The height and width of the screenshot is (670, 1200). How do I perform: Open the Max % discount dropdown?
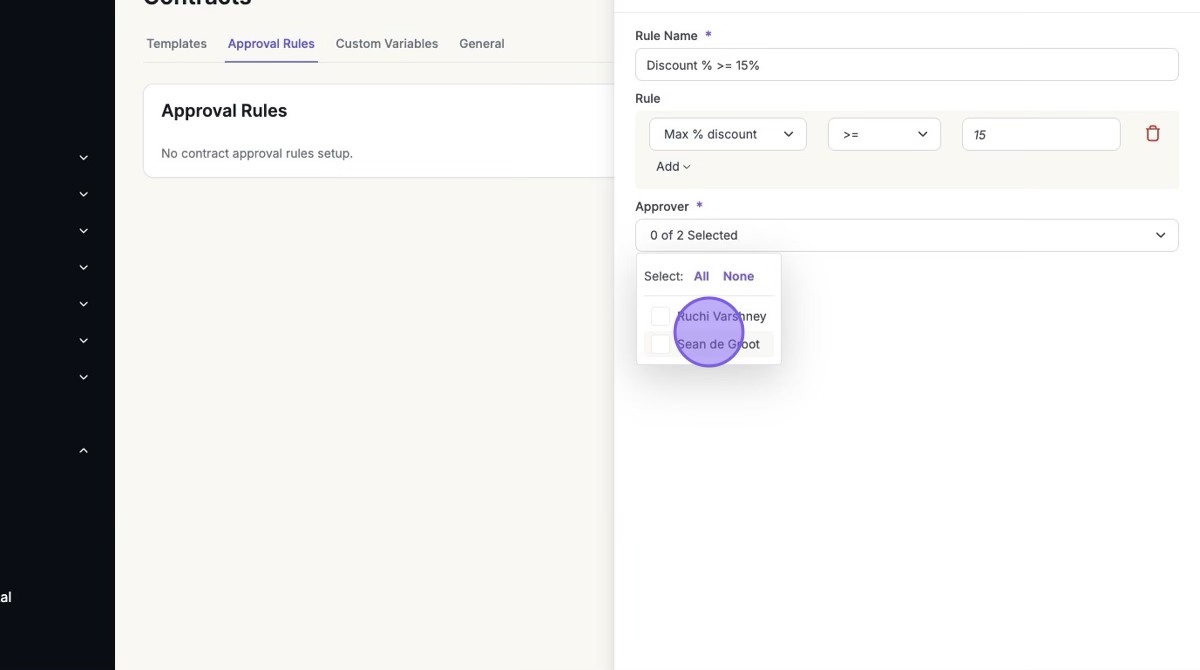[727, 134]
